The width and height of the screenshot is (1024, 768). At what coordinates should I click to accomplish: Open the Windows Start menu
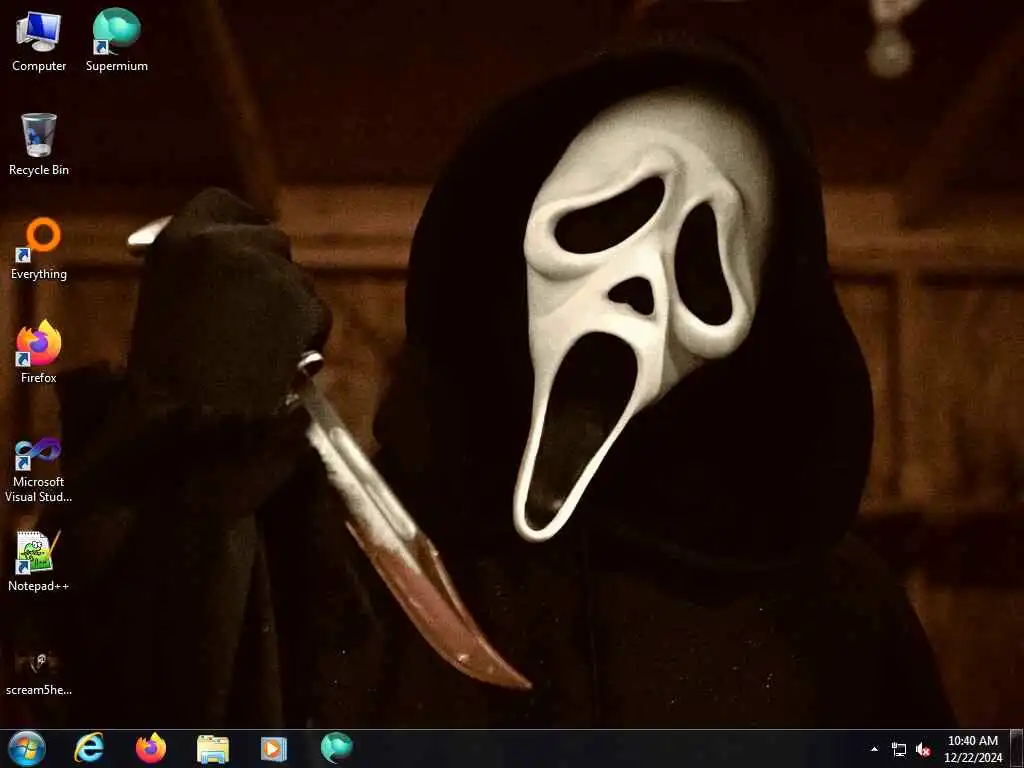[x=26, y=748]
